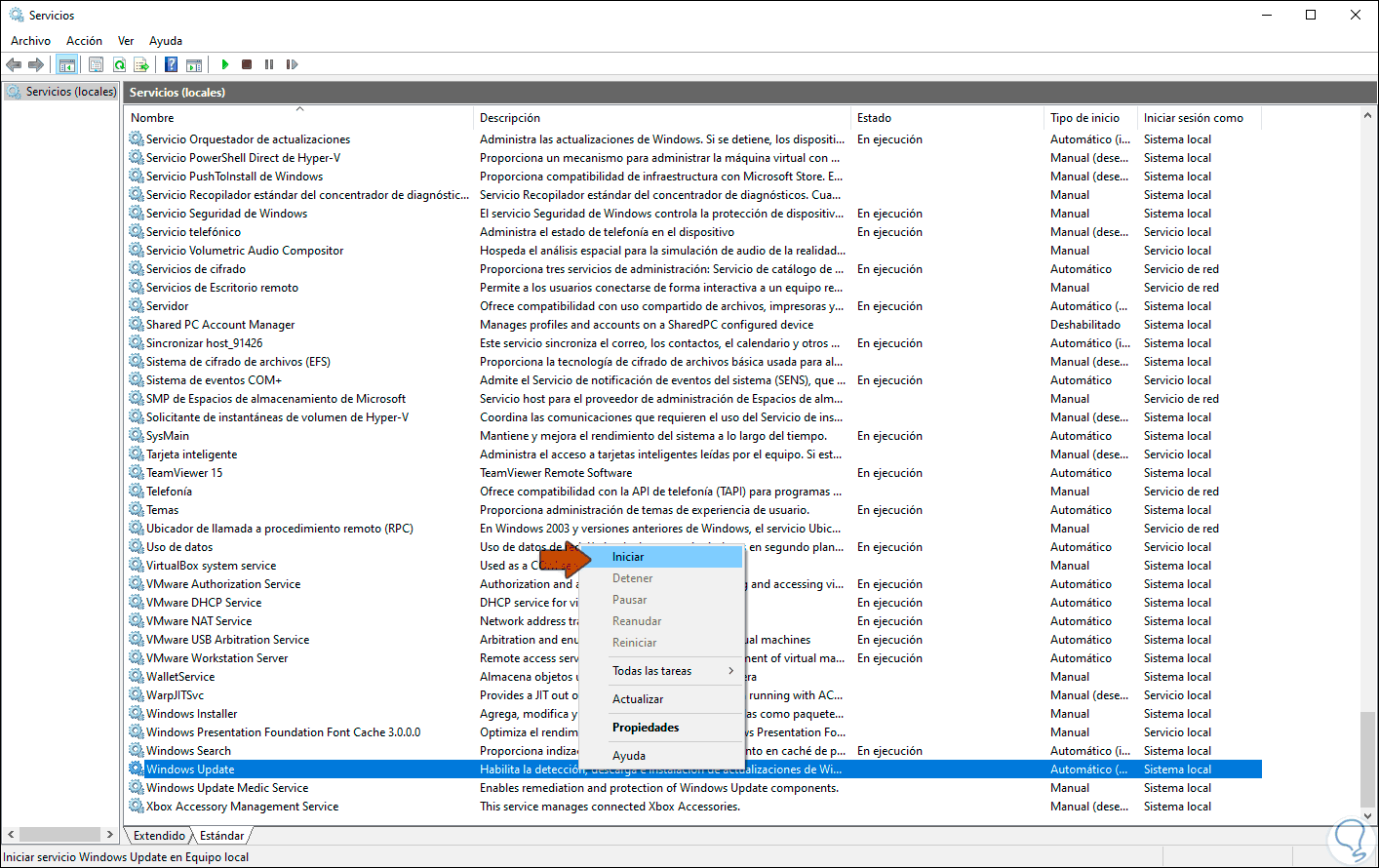Start the service with the green play icon
The image size is (1379, 868).
click(x=225, y=64)
